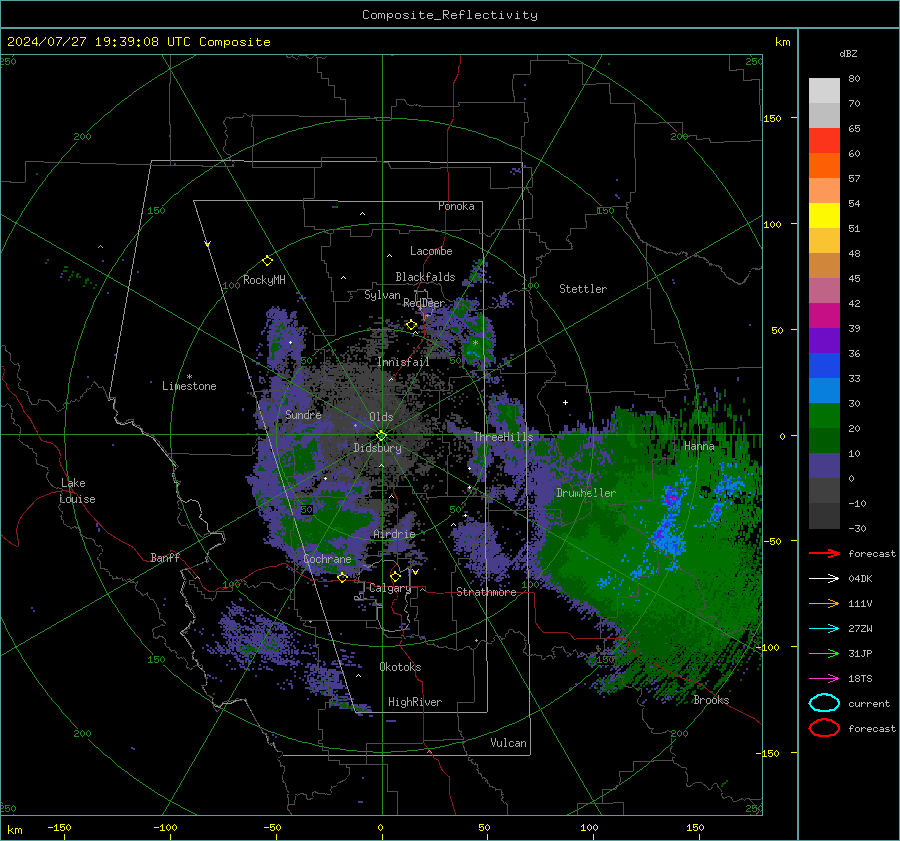Select the Strathmore label

pos(486,592)
